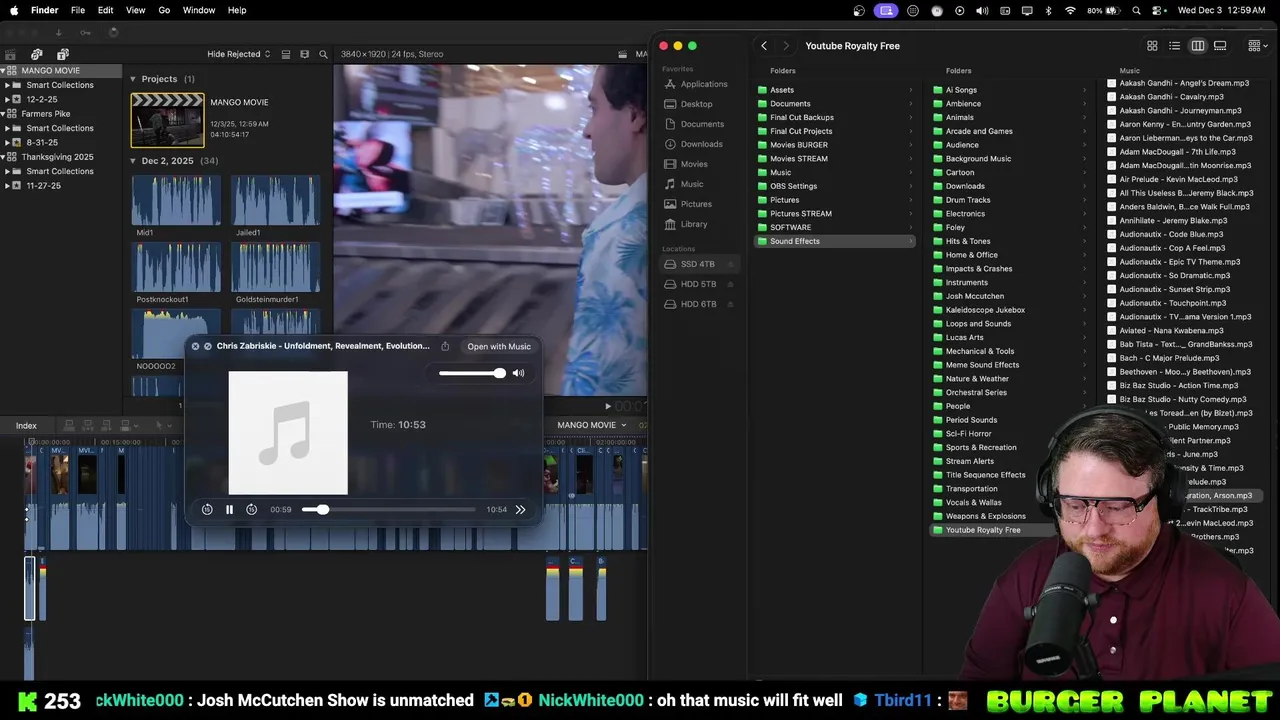Collapse the Dec 2, 2025 section
This screenshot has height=720, width=1280.
[133, 161]
